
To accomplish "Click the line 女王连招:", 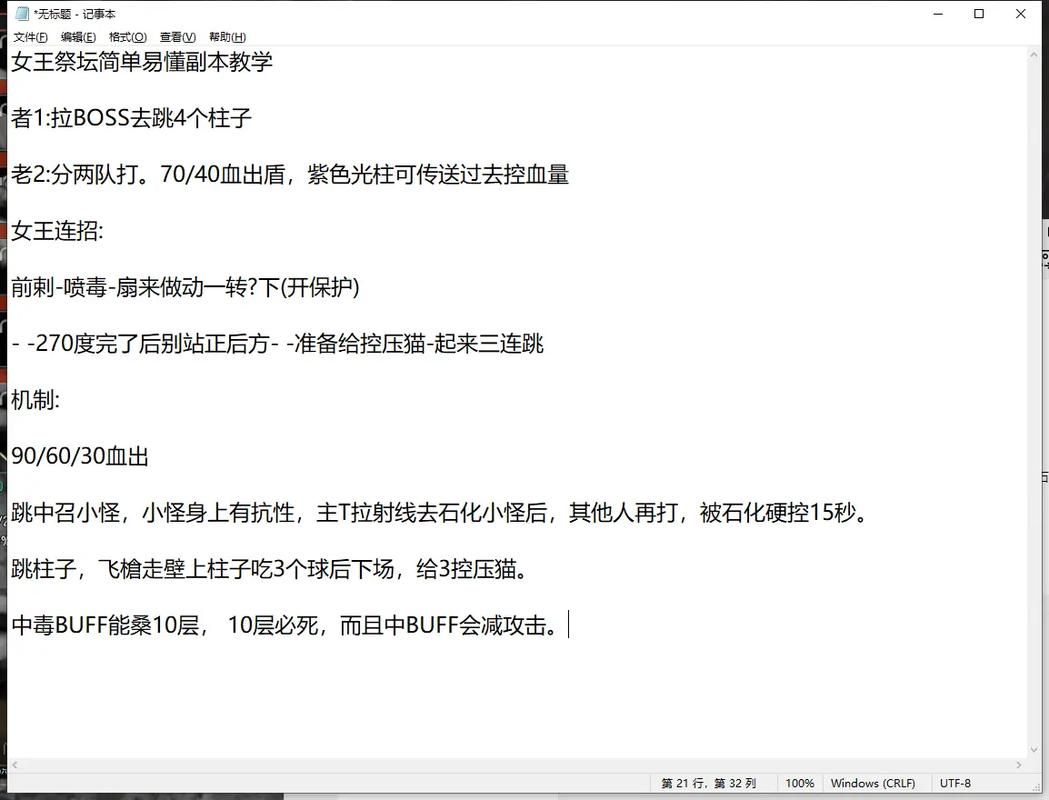I will 58,231.
